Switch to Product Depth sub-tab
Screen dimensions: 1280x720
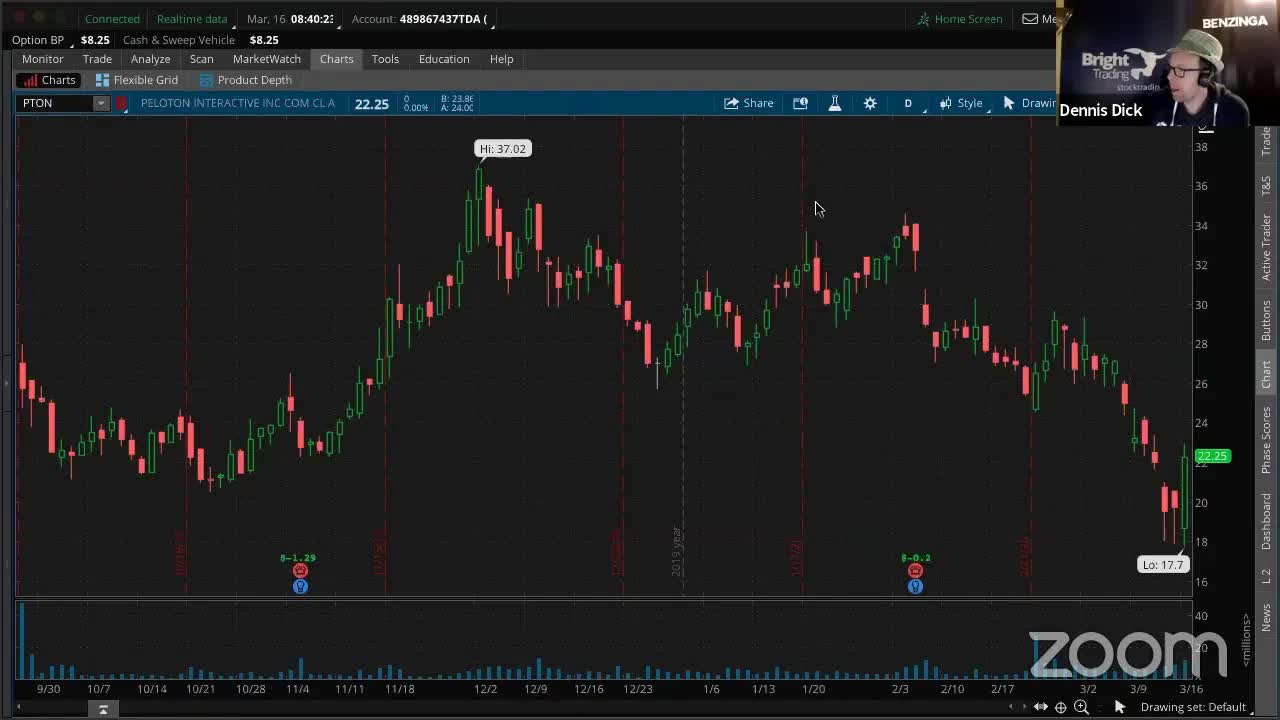pos(246,80)
